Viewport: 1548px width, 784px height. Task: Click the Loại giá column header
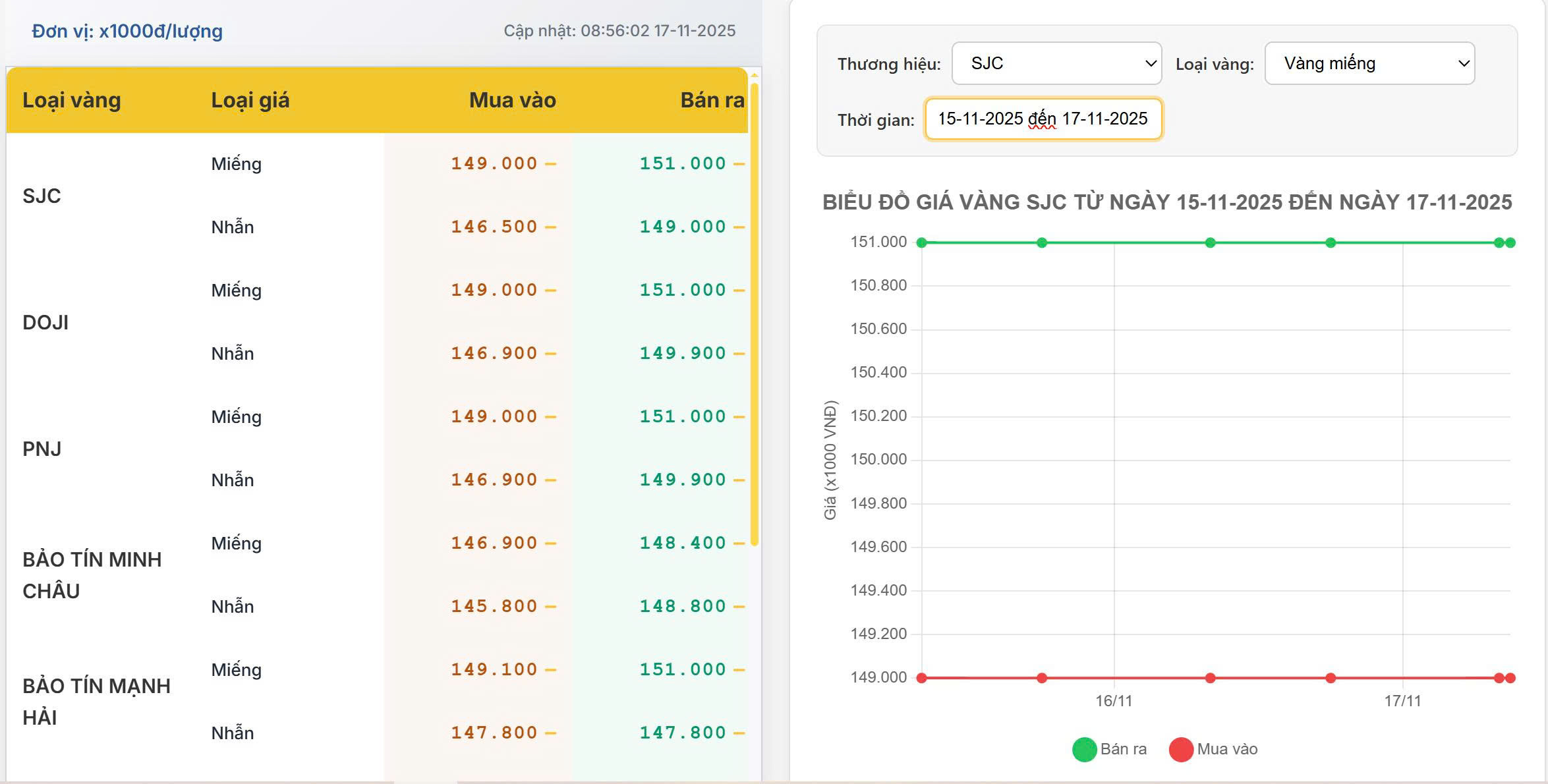click(250, 100)
